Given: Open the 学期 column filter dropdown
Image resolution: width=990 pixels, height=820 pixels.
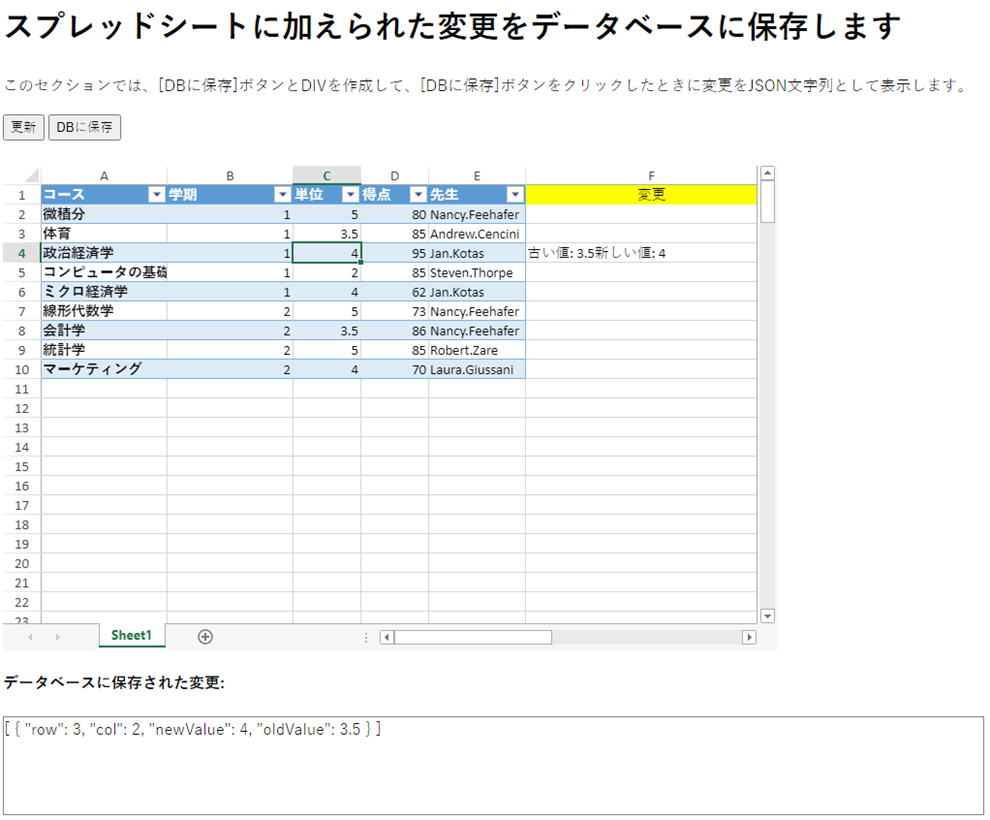Looking at the screenshot, I should click(x=282, y=195).
